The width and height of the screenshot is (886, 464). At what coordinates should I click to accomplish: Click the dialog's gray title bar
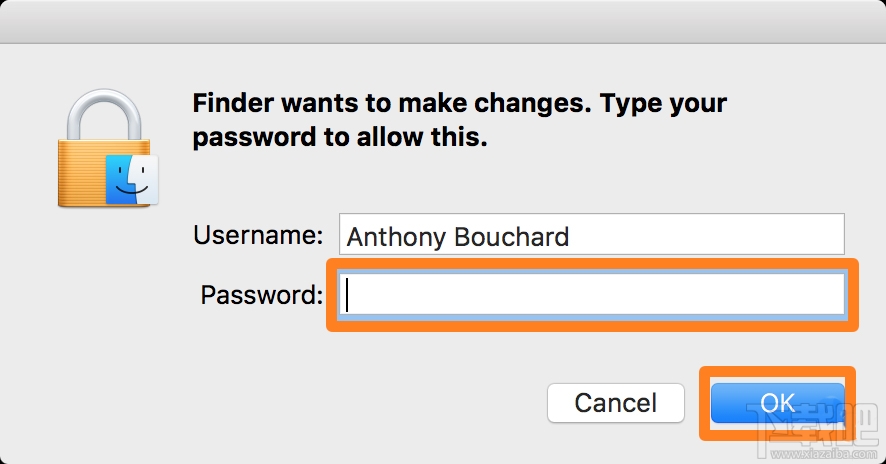443,21
